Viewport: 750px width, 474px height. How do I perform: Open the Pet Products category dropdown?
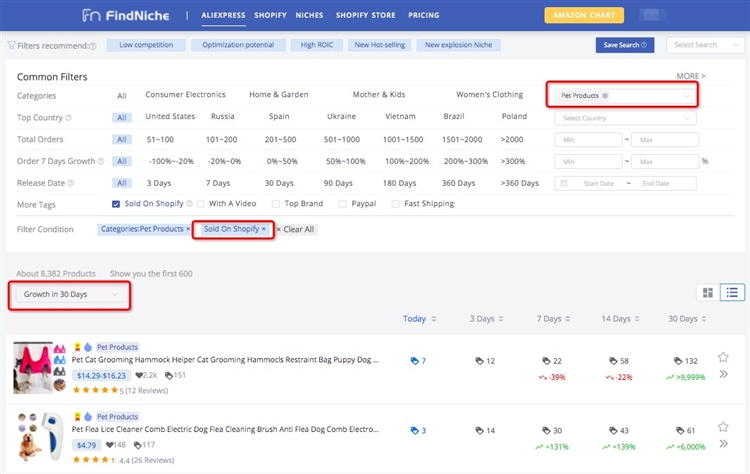point(624,95)
